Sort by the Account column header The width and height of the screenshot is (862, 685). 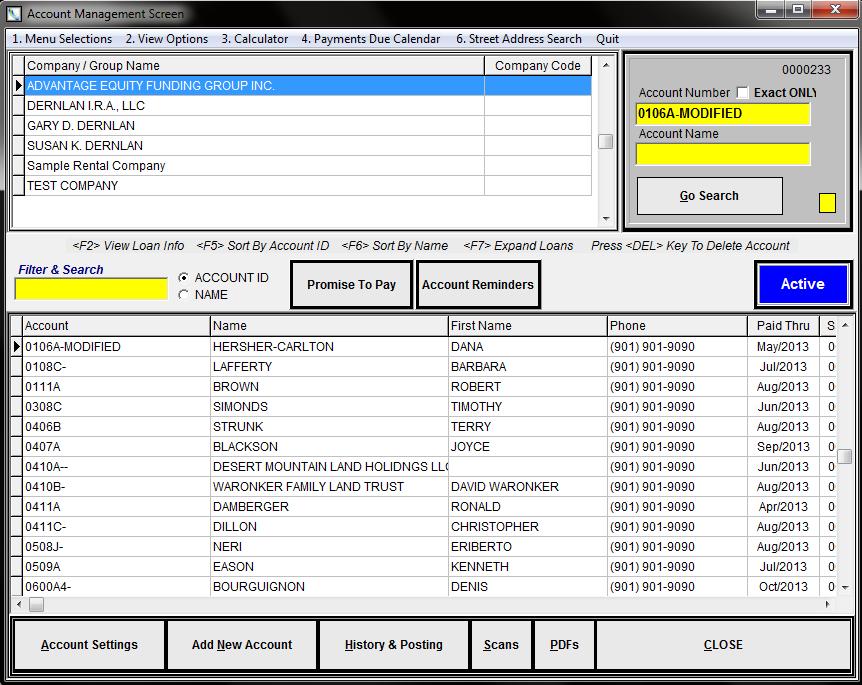(116, 325)
